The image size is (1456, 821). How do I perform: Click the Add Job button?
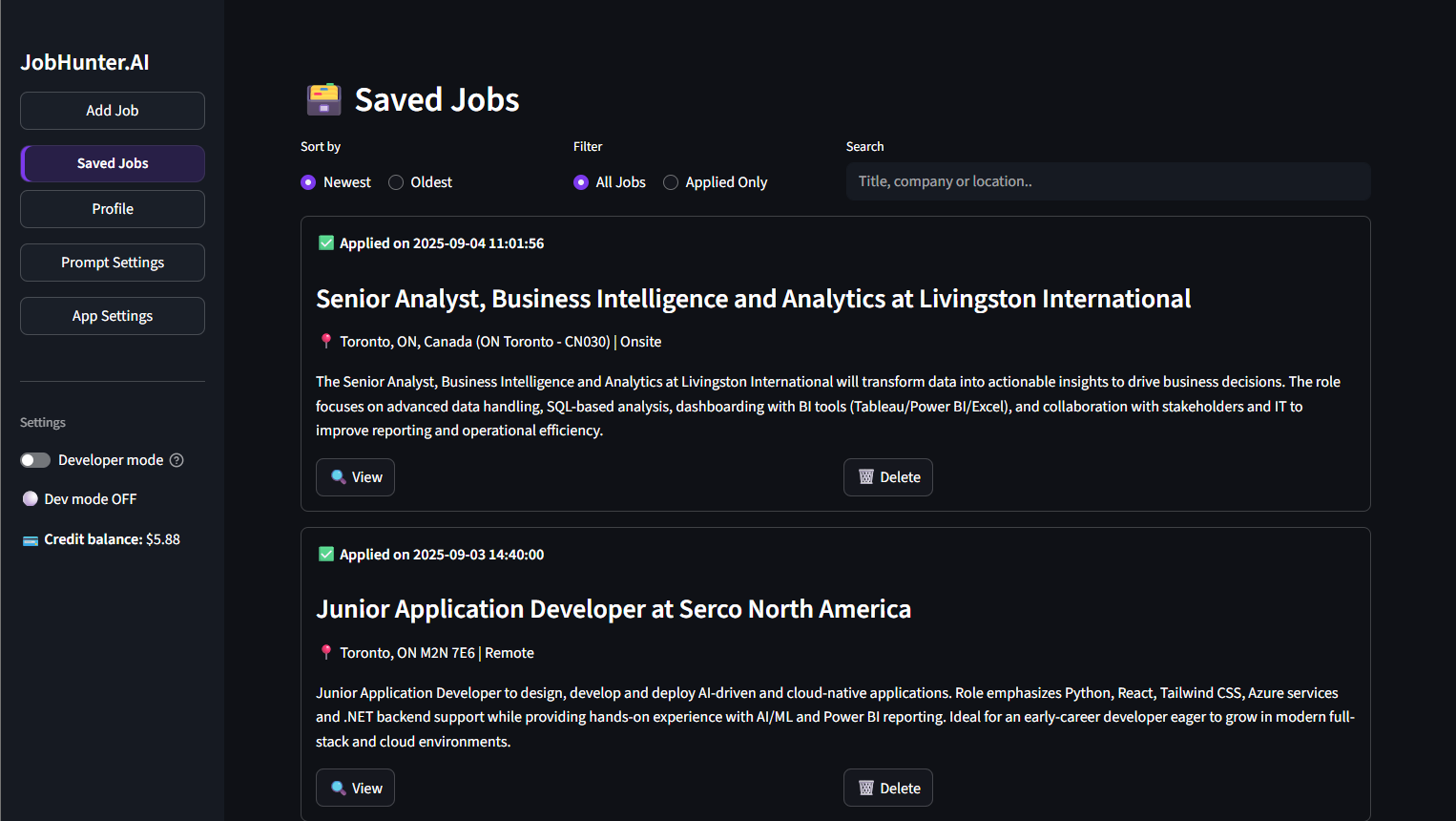pos(112,110)
